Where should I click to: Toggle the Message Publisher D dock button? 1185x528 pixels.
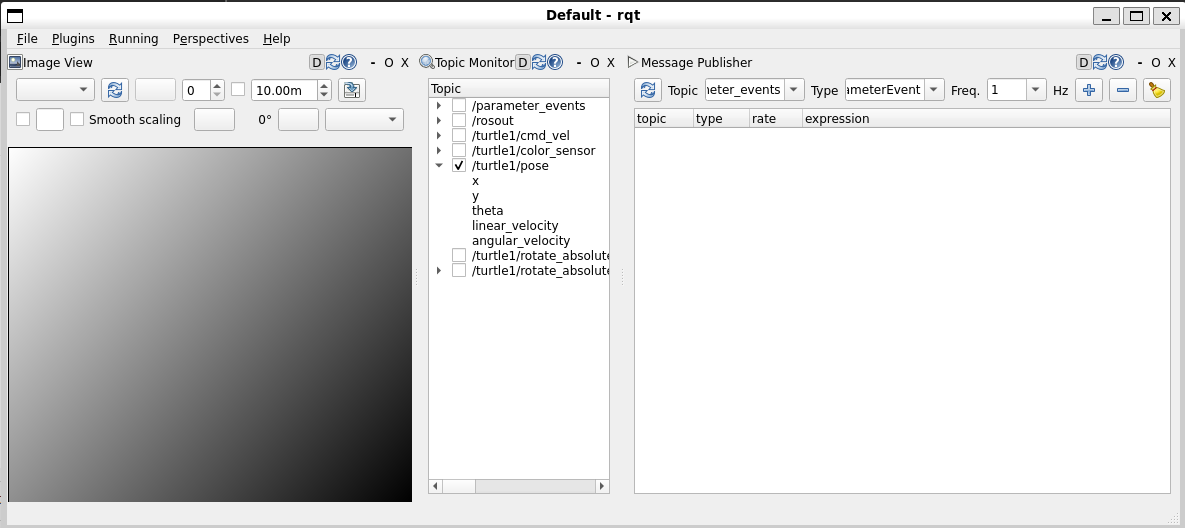tap(1084, 63)
